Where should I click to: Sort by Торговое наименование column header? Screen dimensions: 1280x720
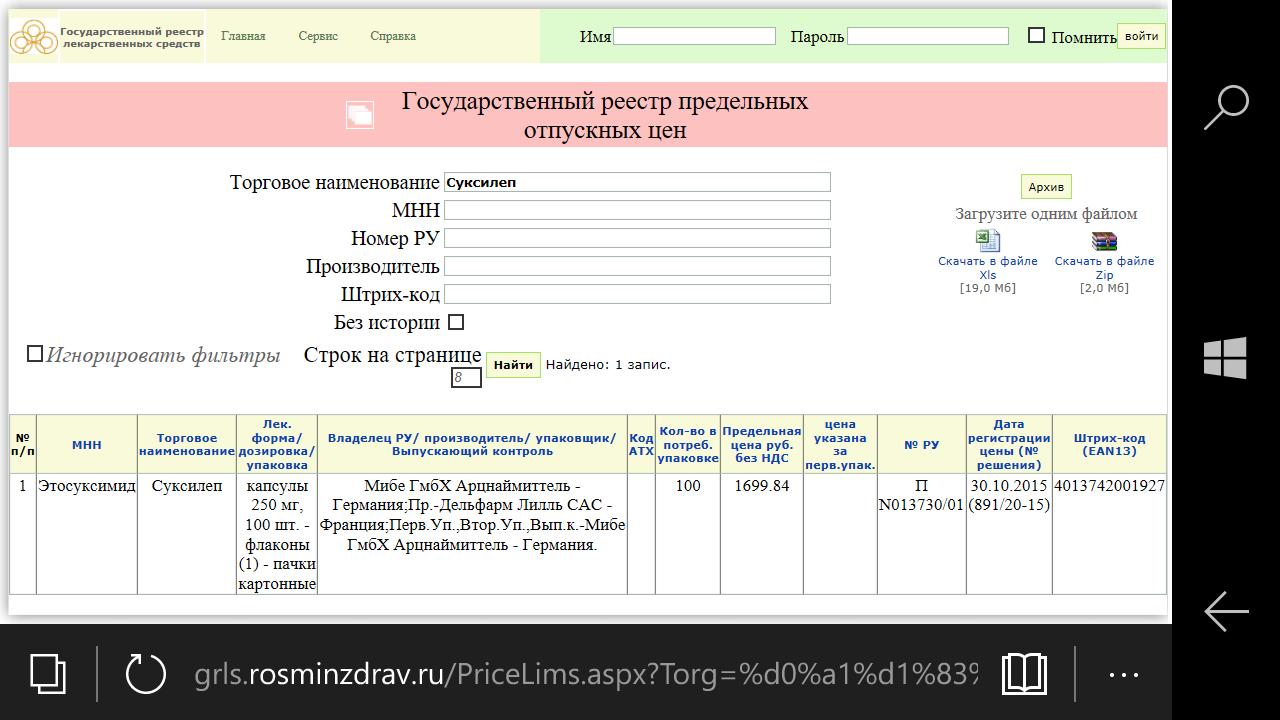click(187, 445)
